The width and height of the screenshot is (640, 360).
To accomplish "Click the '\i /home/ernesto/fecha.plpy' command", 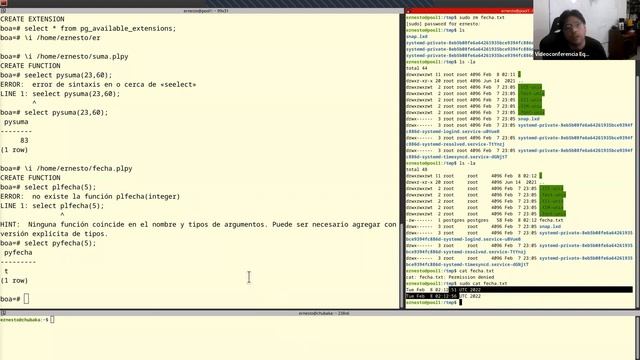I will (x=78, y=169).
